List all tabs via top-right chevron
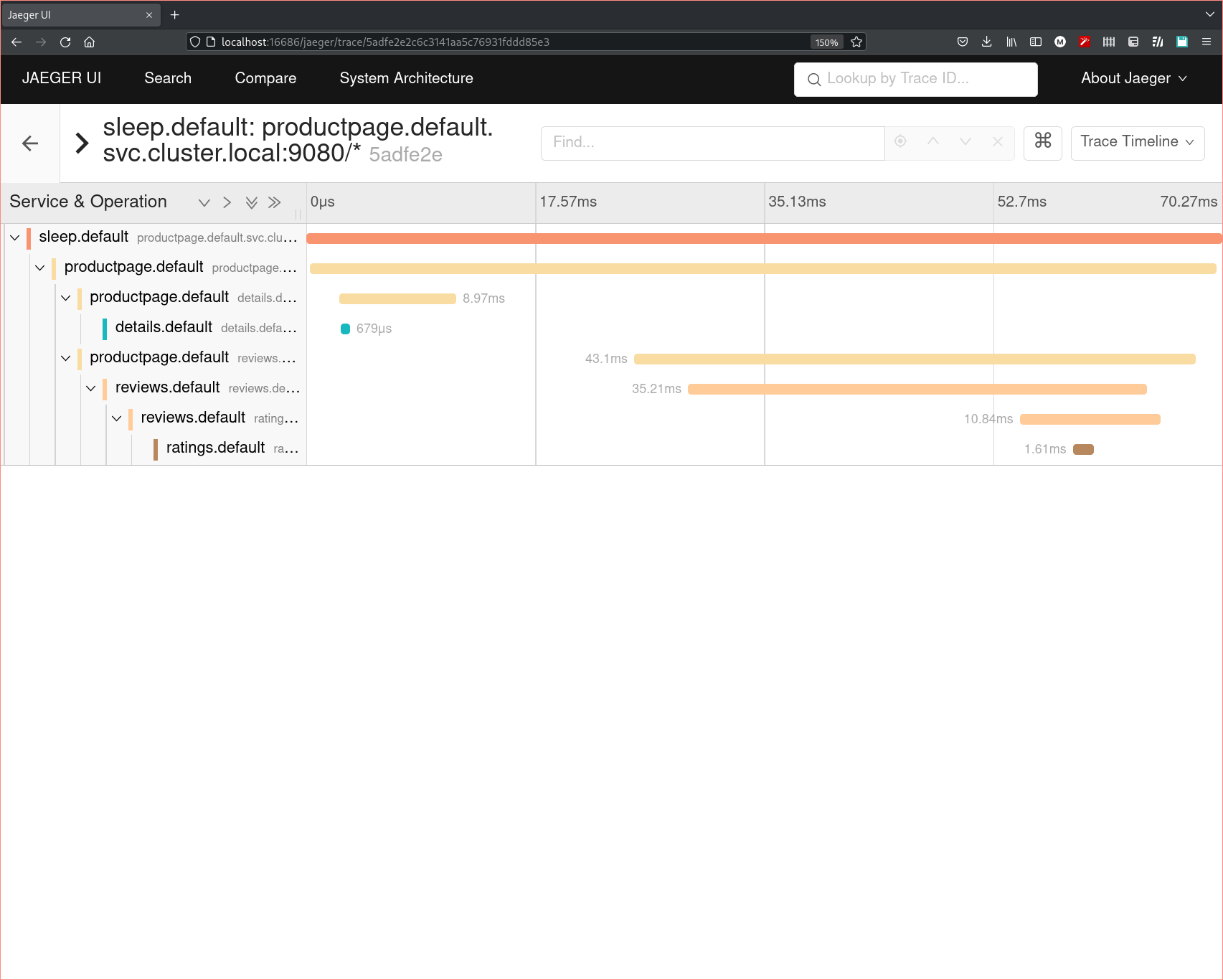1223x980 pixels. pos(1209,15)
